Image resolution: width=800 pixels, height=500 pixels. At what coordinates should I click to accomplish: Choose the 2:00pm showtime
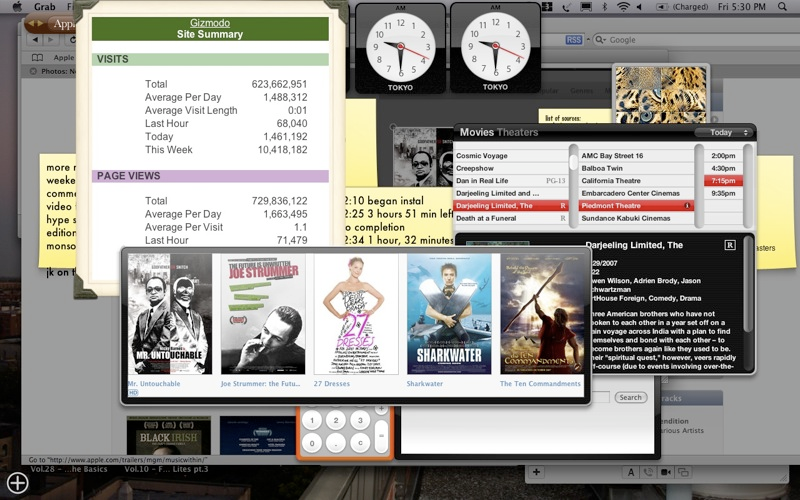tap(723, 156)
